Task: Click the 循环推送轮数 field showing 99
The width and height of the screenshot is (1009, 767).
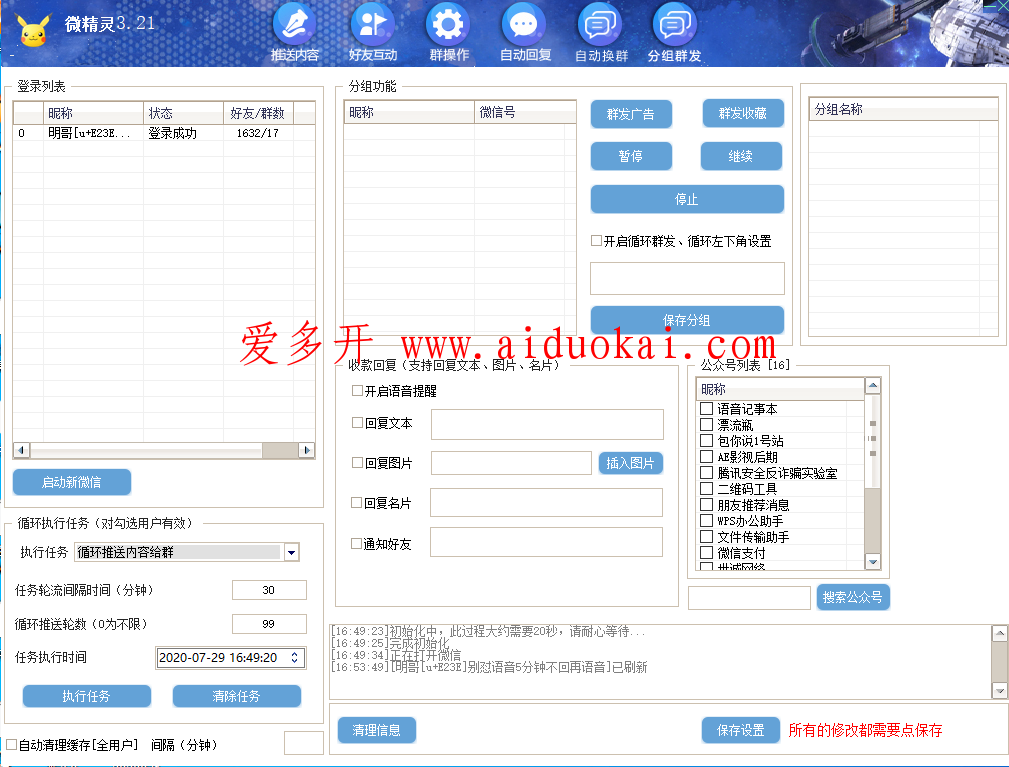Action: click(269, 624)
